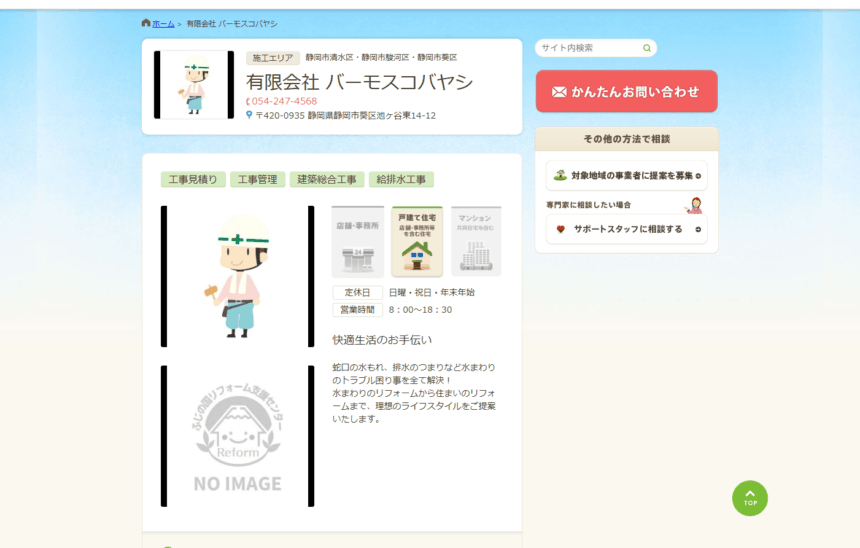
Task: Select the 工事管理 tag
Action: click(x=257, y=180)
